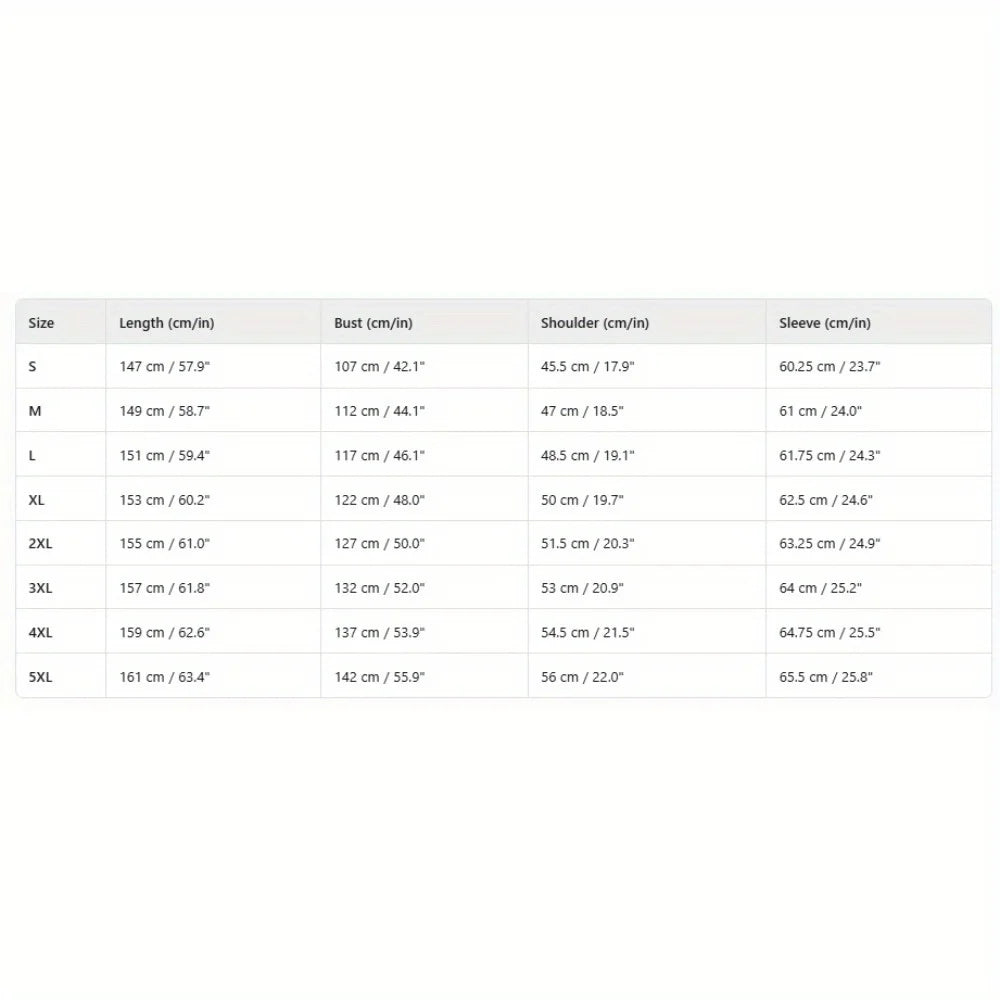Select the 3XL size row label
Viewport: 1000px width, 1000px height.
click(x=41, y=588)
